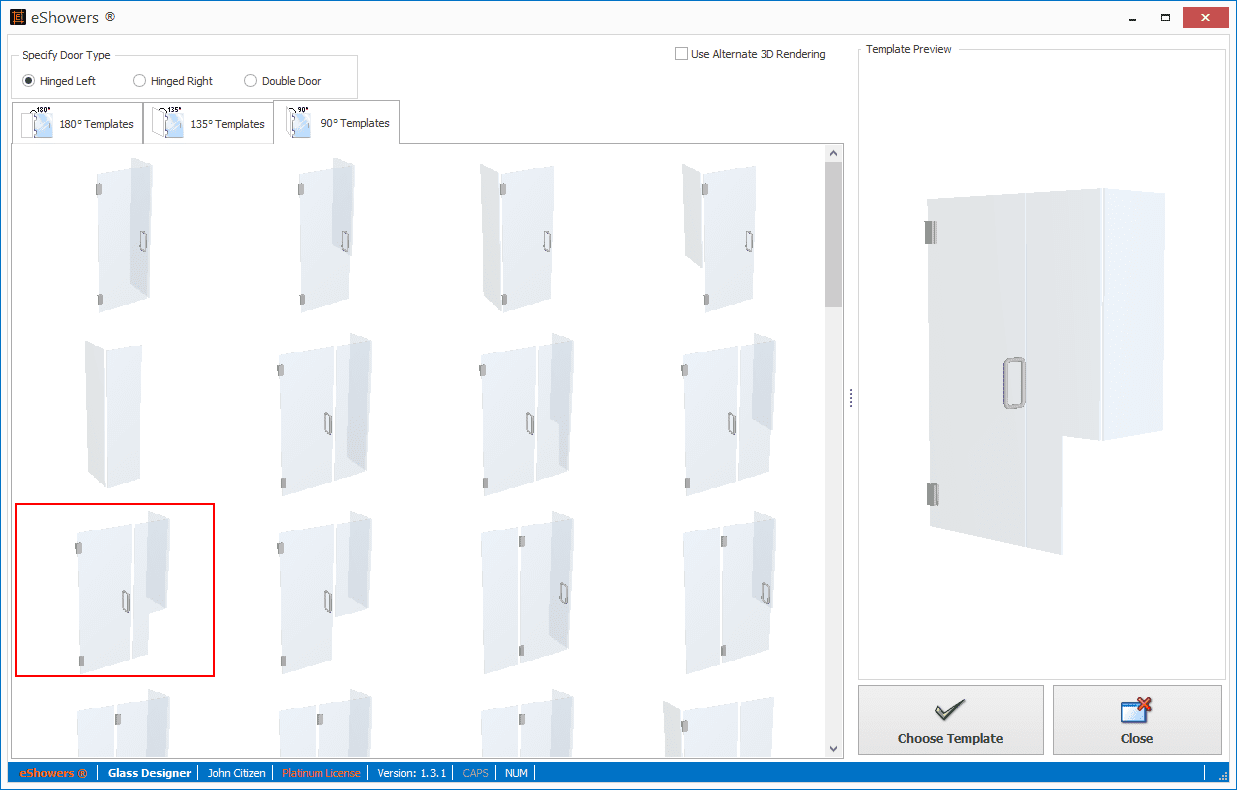Click the splitter handle beside the preview panel
Viewport: 1237px width, 790px height.
coord(851,398)
